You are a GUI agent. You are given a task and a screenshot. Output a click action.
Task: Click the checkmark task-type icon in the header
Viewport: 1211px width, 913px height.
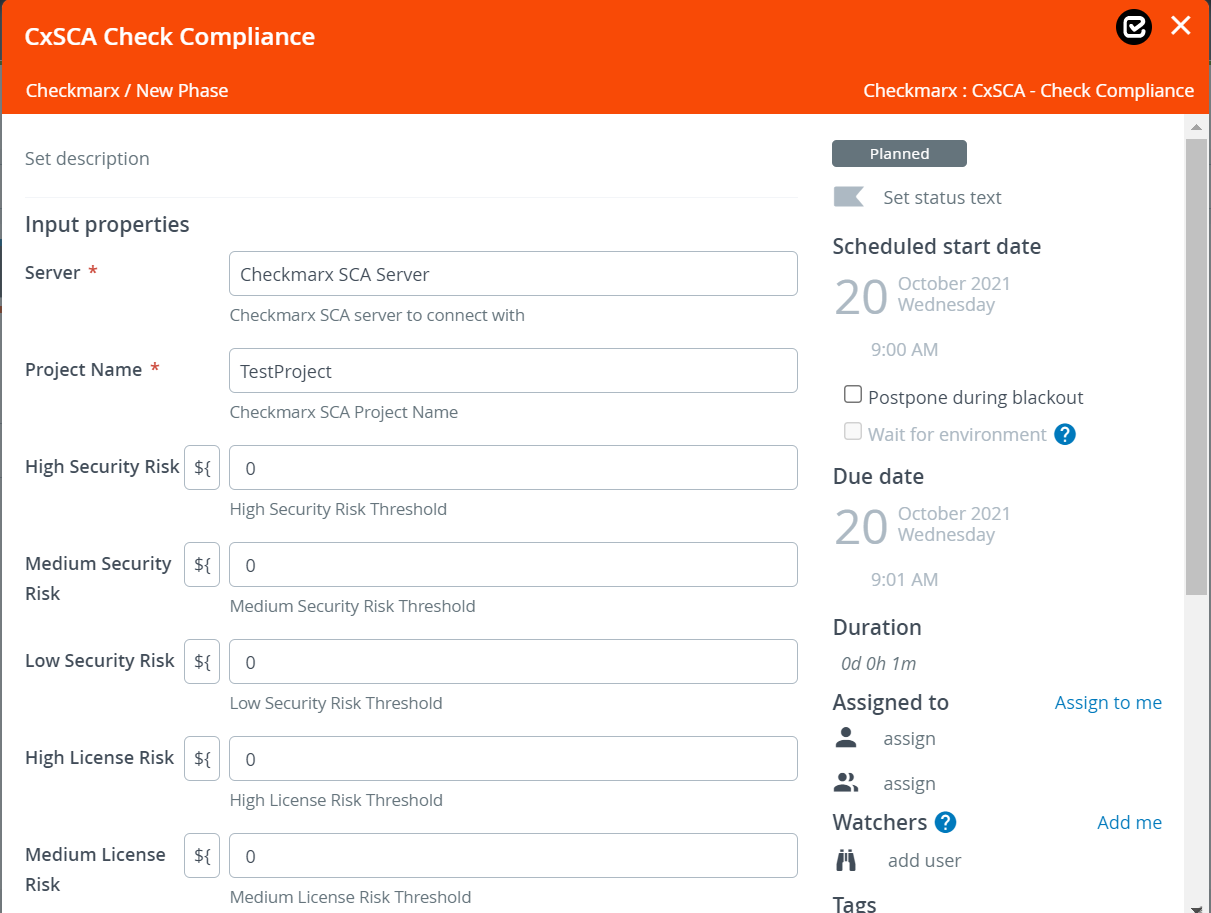tap(1134, 27)
